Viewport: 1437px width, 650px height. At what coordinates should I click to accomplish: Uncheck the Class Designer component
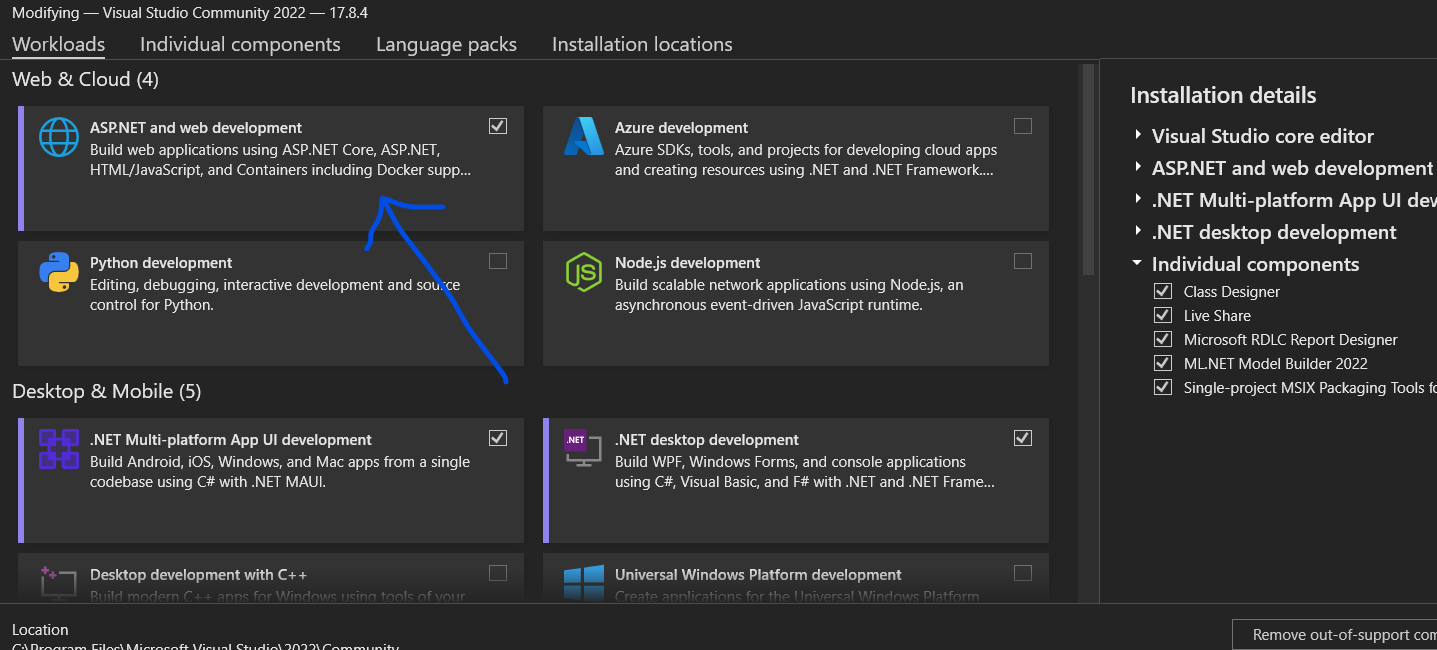pyautogui.click(x=1162, y=291)
